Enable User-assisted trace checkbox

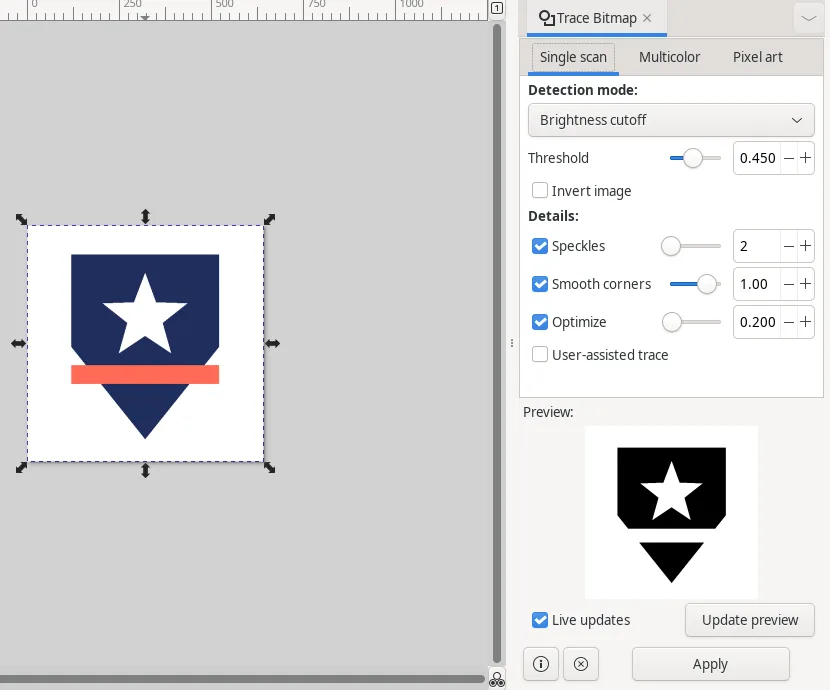click(539, 354)
